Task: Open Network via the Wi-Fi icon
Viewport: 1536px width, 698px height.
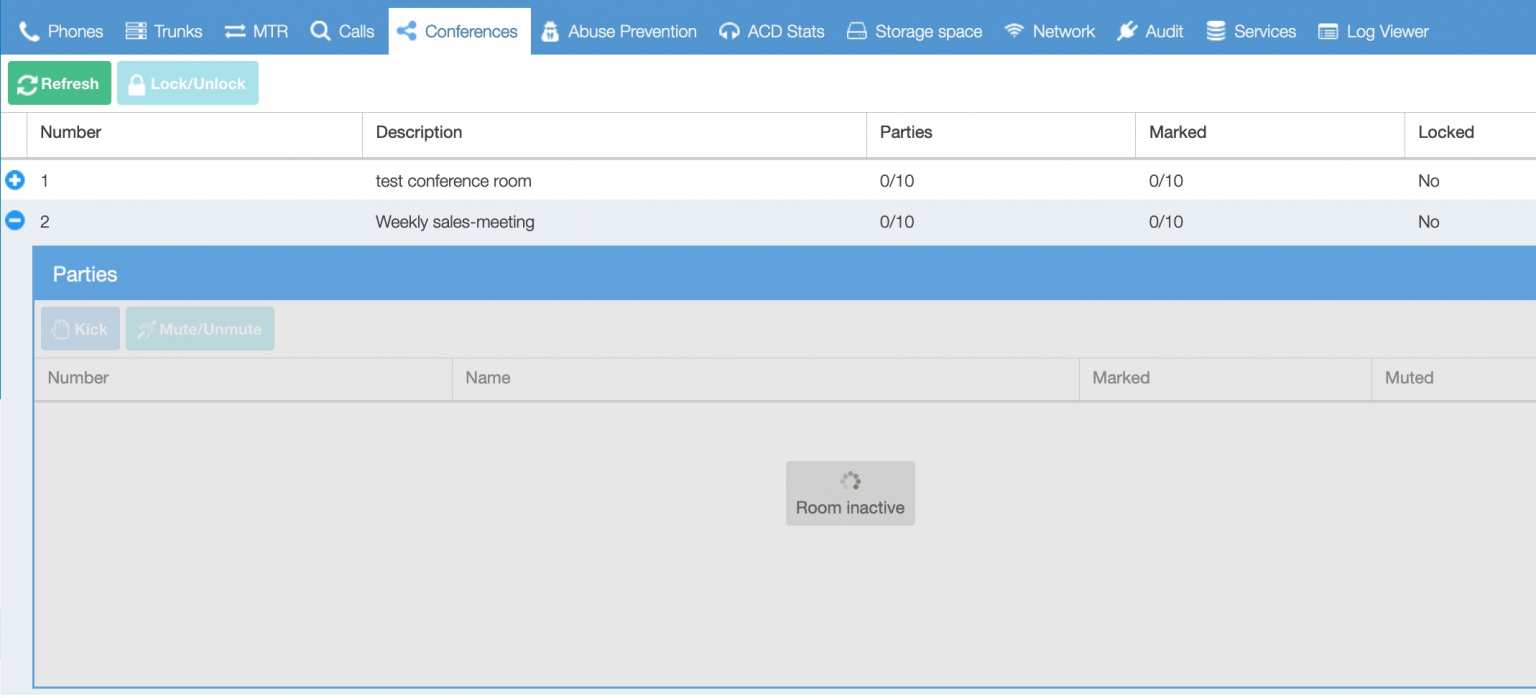Action: (x=1014, y=30)
